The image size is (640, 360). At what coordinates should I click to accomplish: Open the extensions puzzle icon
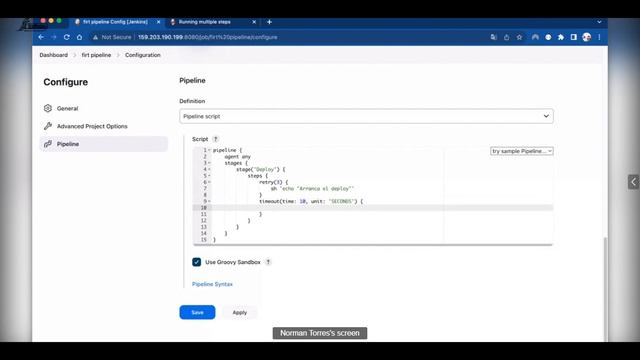(x=561, y=37)
